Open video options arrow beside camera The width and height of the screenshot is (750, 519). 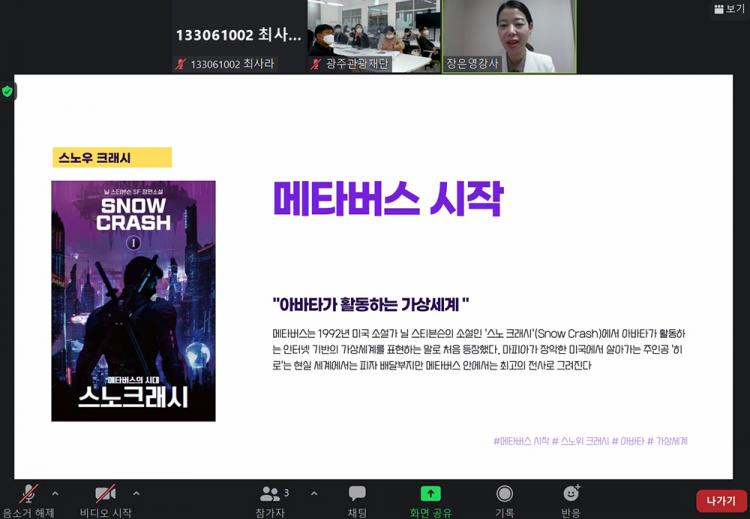coord(136,493)
